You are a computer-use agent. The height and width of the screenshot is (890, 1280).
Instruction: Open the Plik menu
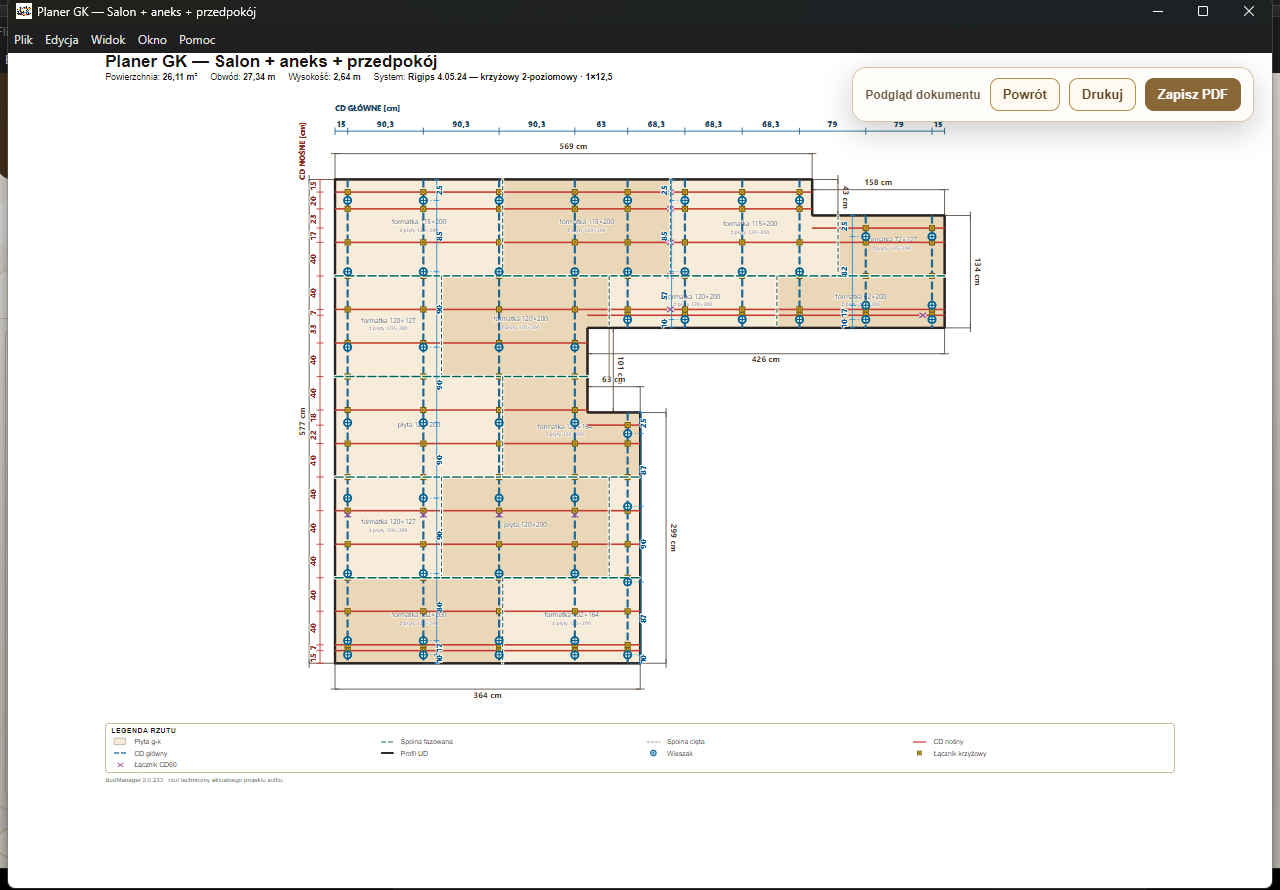pos(23,40)
